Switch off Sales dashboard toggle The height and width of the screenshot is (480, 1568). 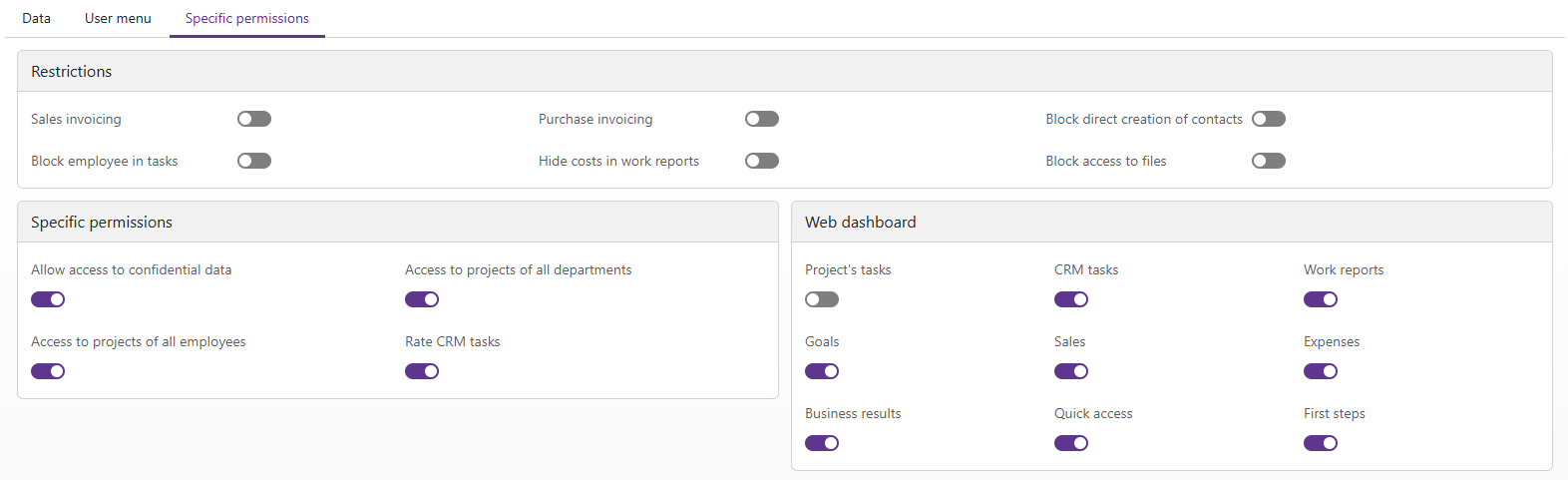pyautogui.click(x=1071, y=371)
